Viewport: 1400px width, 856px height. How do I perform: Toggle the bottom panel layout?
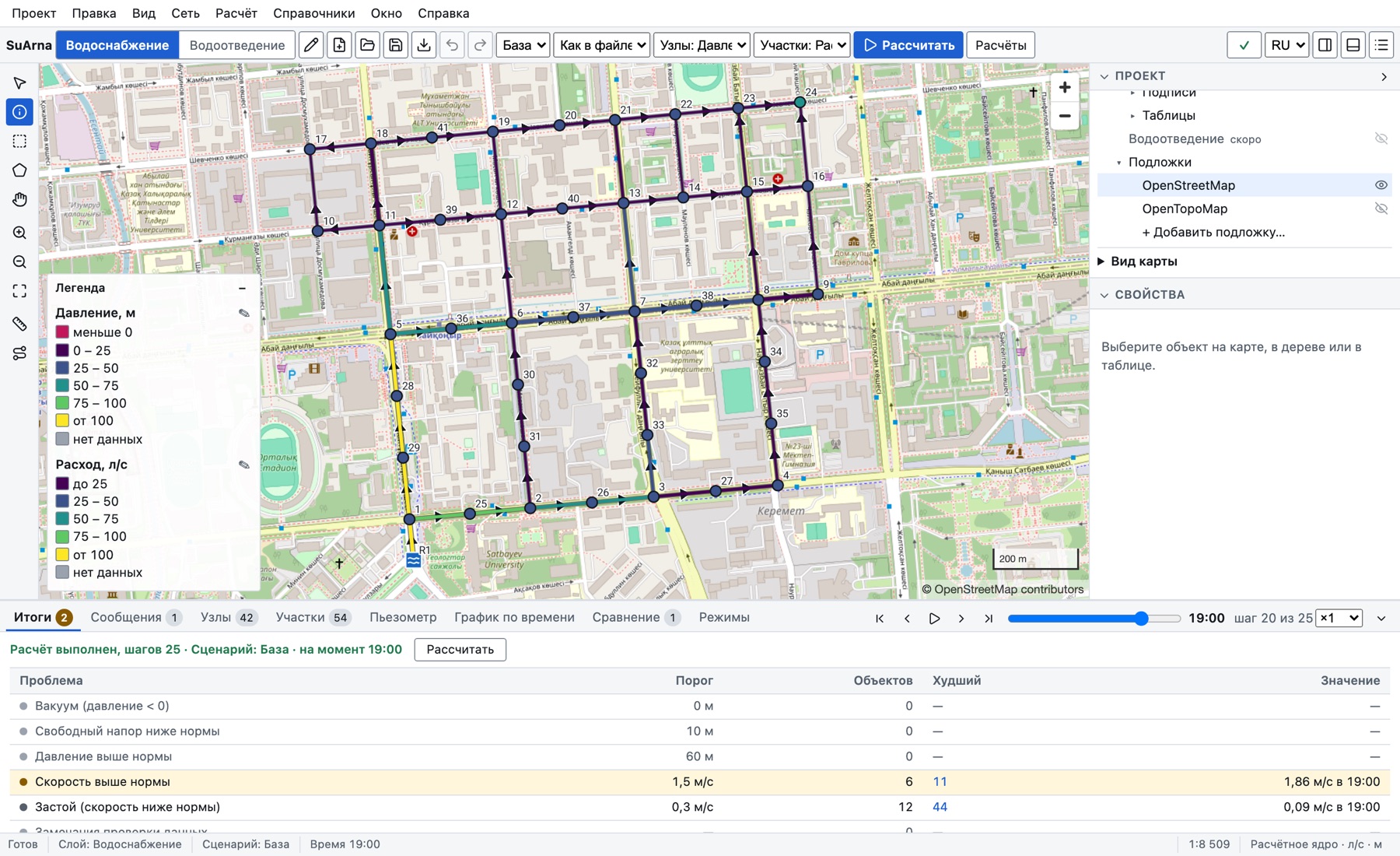coord(1353,45)
